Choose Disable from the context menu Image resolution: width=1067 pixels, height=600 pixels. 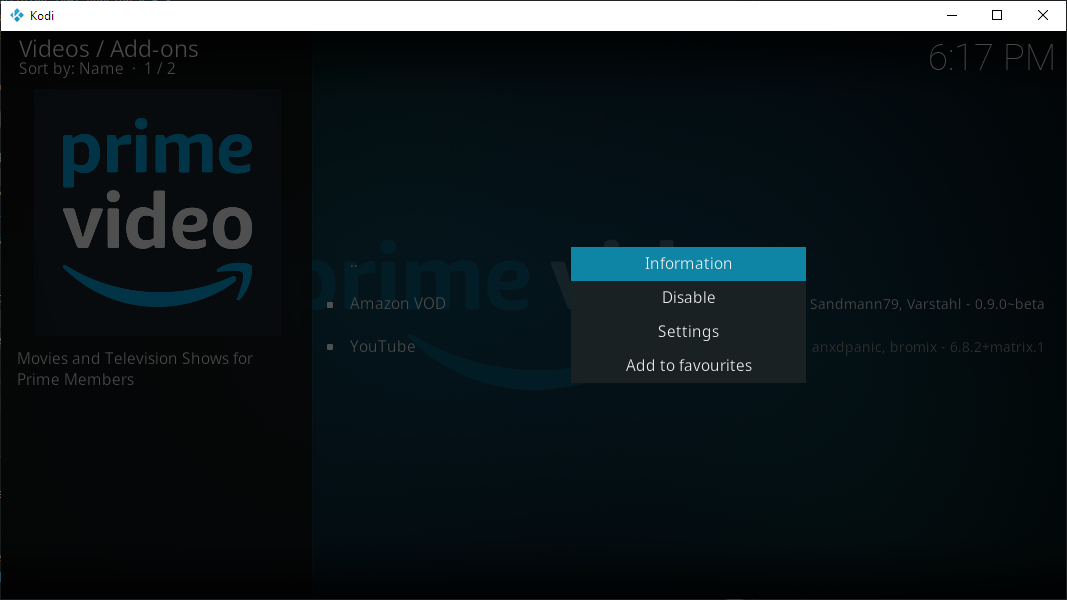click(x=688, y=297)
